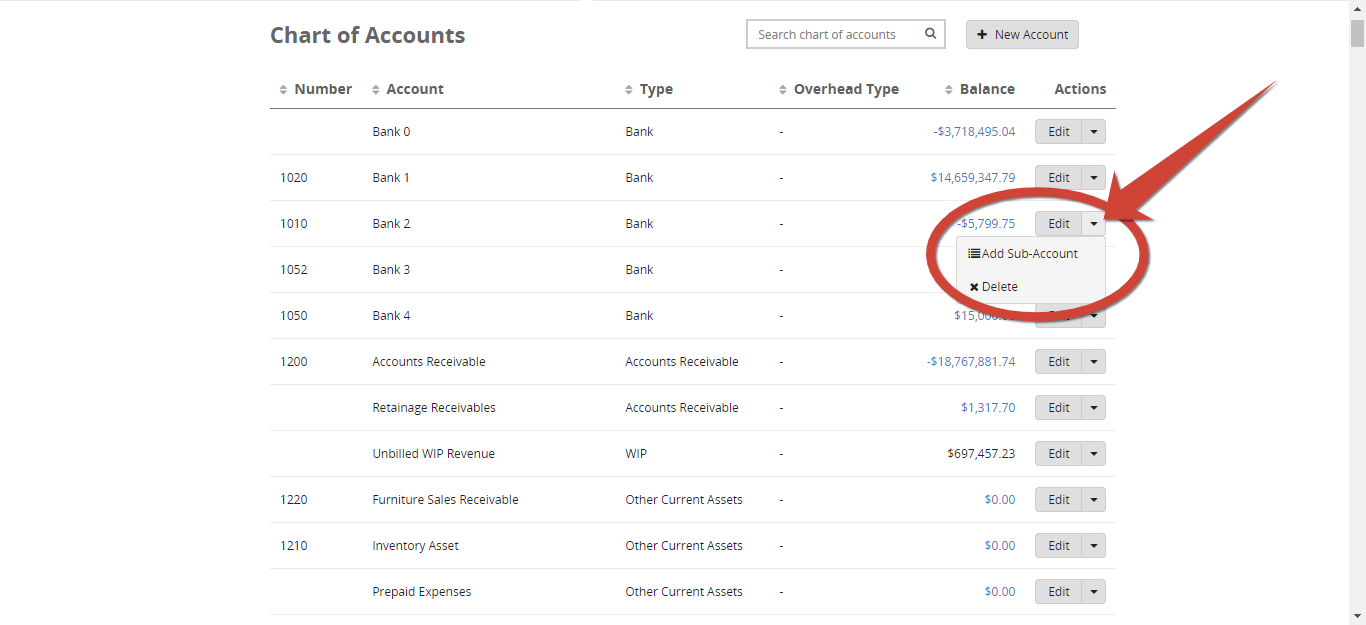
Task: Edit the Bank 2 account
Action: (x=1059, y=224)
